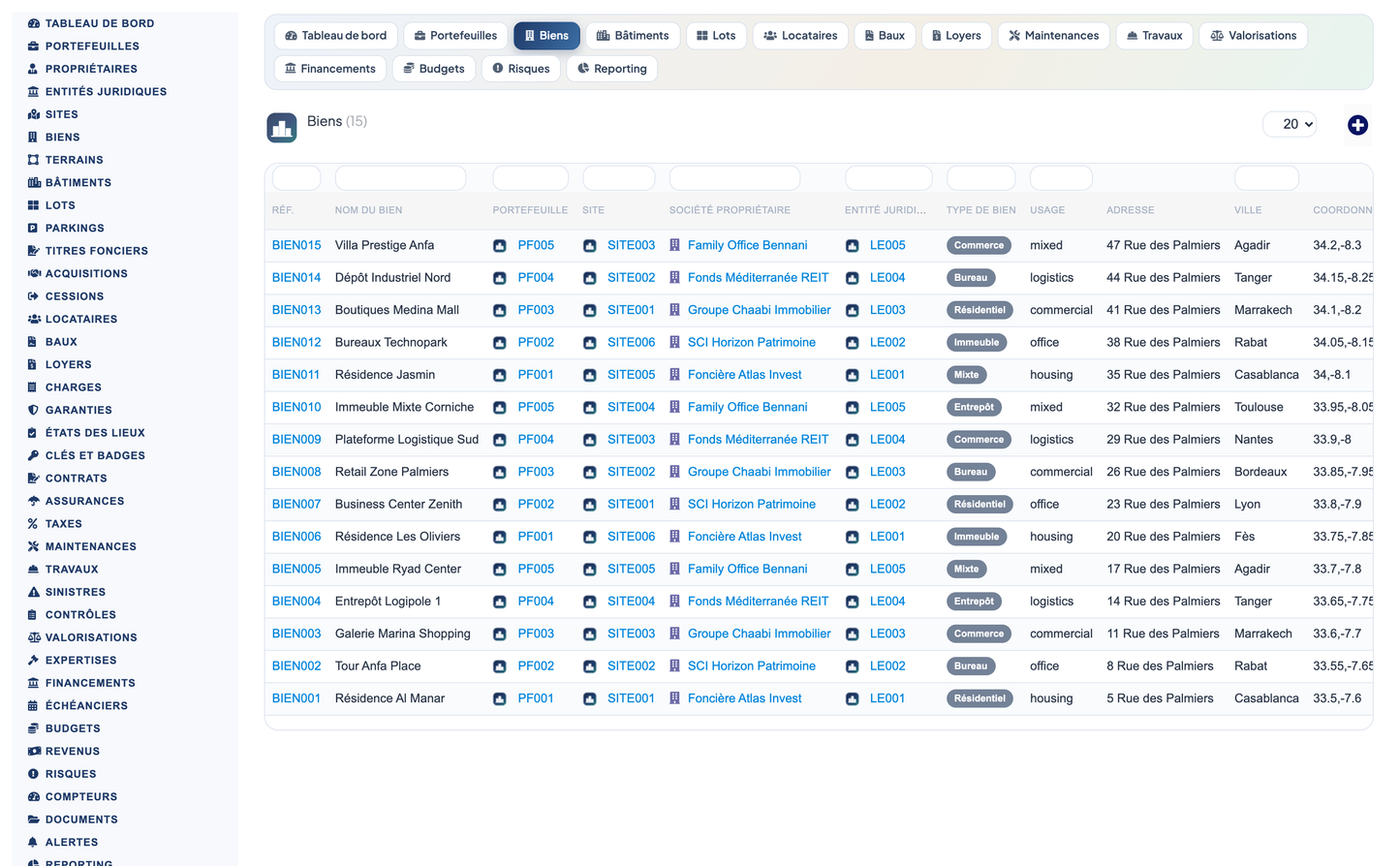Click the Immeuble badge in the BIEN012 row
This screenshot has width=1400, height=866.
tap(977, 343)
